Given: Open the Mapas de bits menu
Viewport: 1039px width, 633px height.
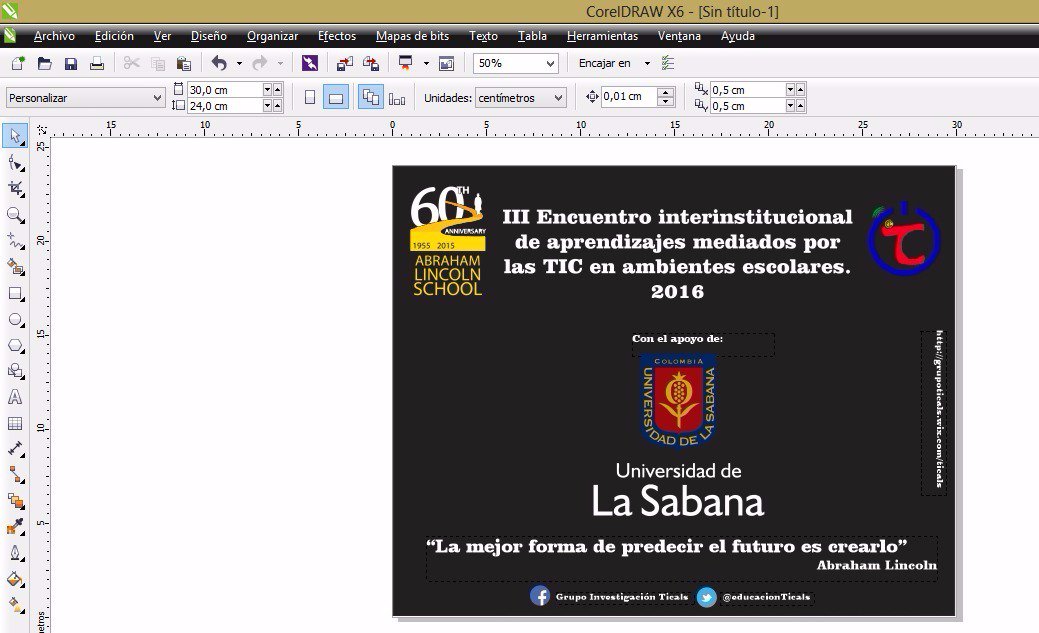Looking at the screenshot, I should [x=412, y=36].
